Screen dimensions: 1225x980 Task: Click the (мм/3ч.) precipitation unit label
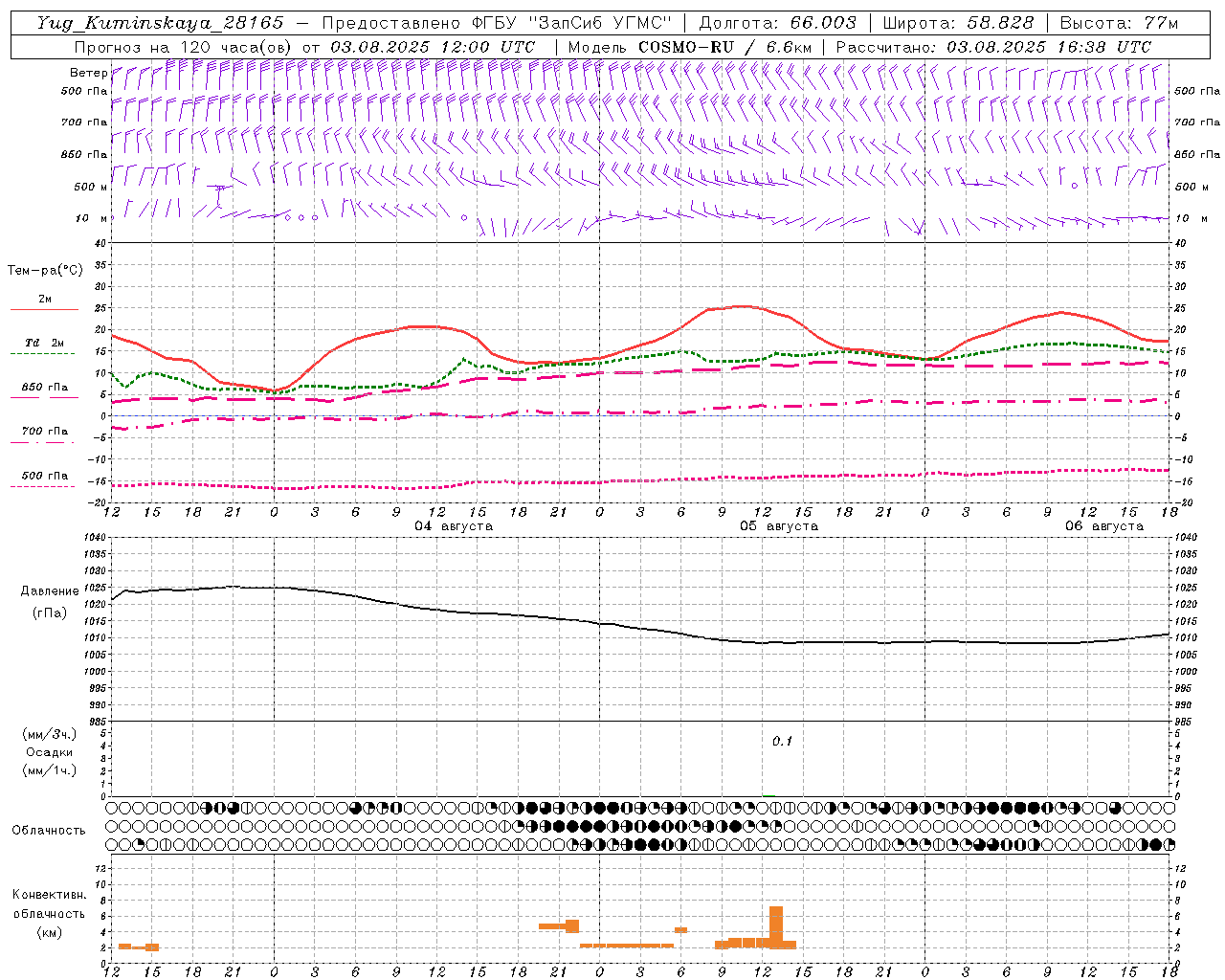pyautogui.click(x=50, y=734)
